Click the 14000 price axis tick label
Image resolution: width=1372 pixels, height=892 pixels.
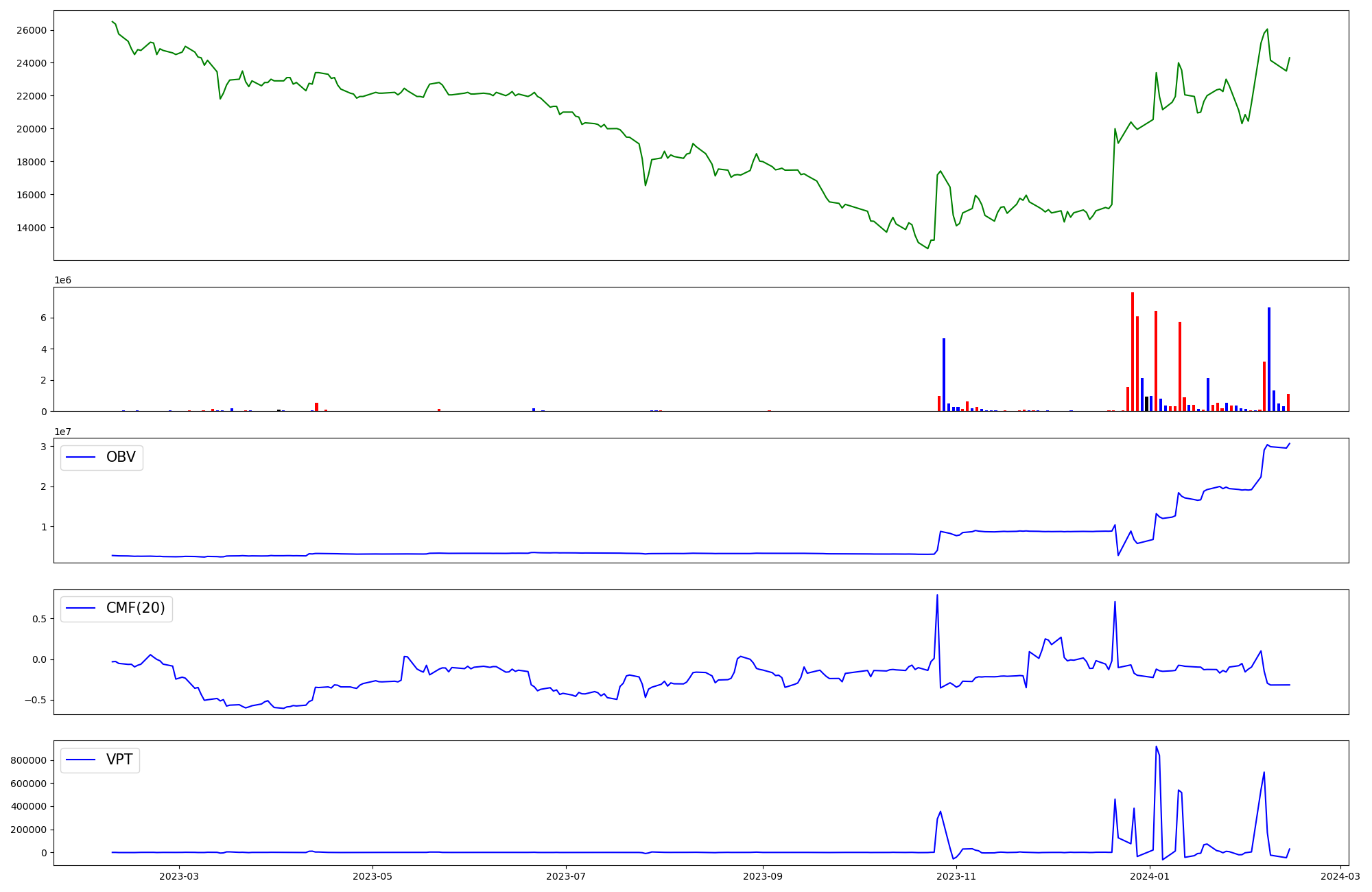[x=32, y=228]
